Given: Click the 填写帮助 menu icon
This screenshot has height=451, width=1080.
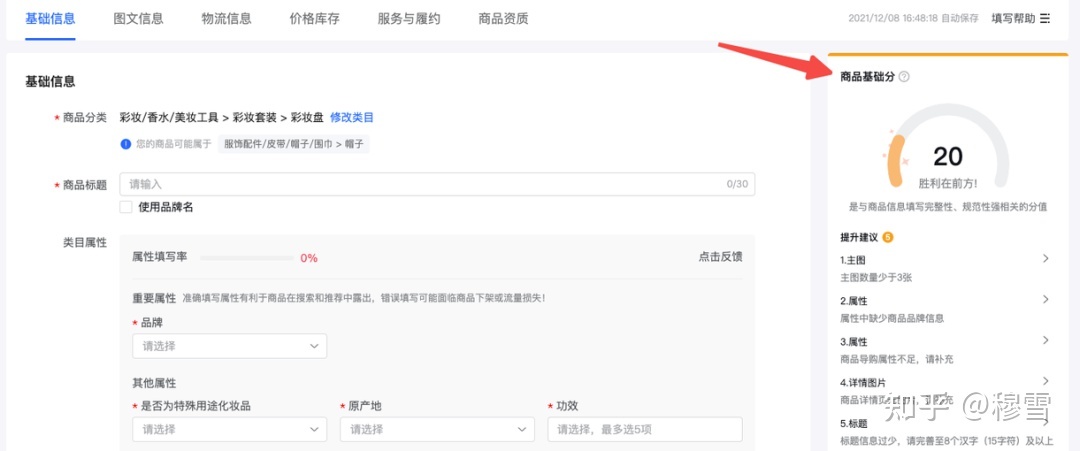Looking at the screenshot, I should 1045,18.
